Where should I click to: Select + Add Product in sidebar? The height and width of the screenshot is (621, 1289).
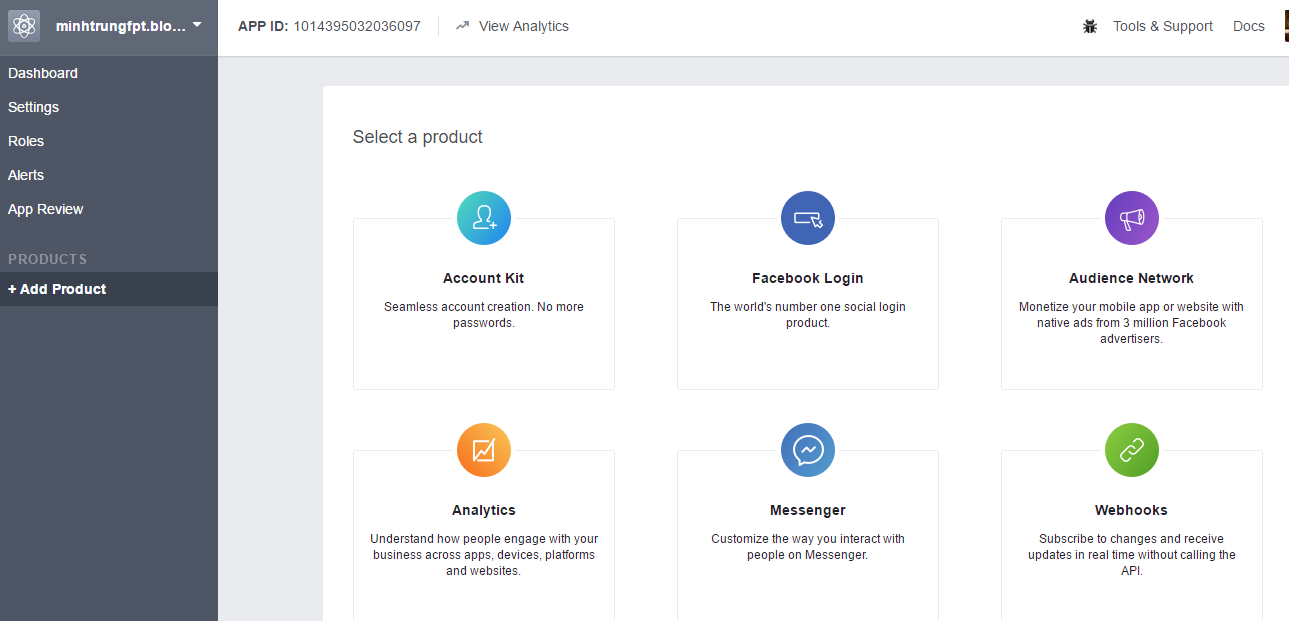[109, 289]
